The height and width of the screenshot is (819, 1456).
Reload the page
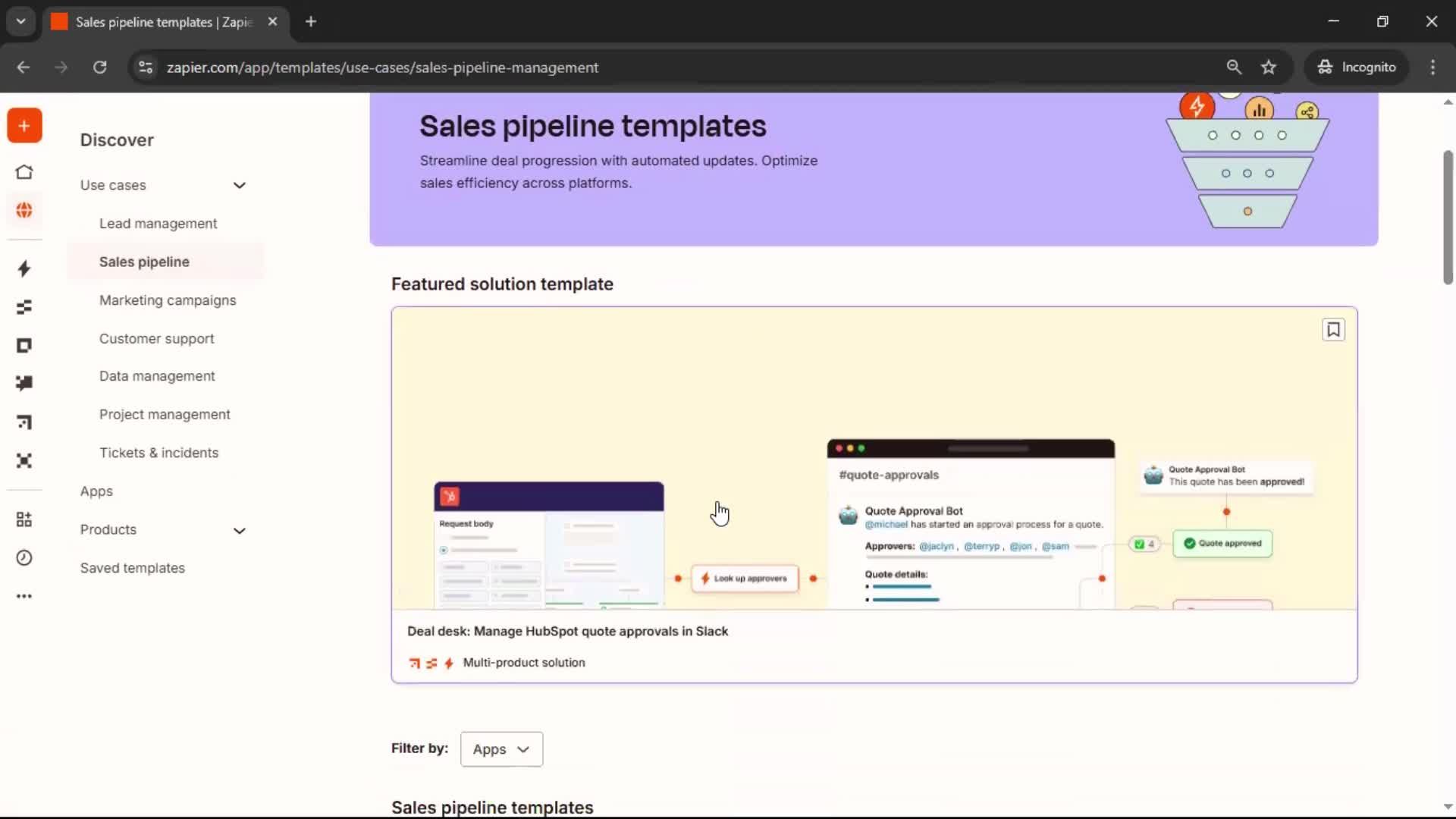coord(99,67)
